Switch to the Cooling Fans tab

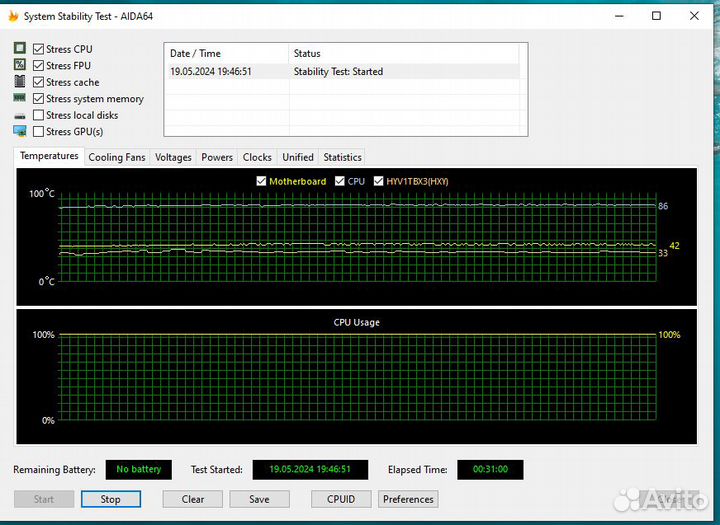(x=117, y=157)
